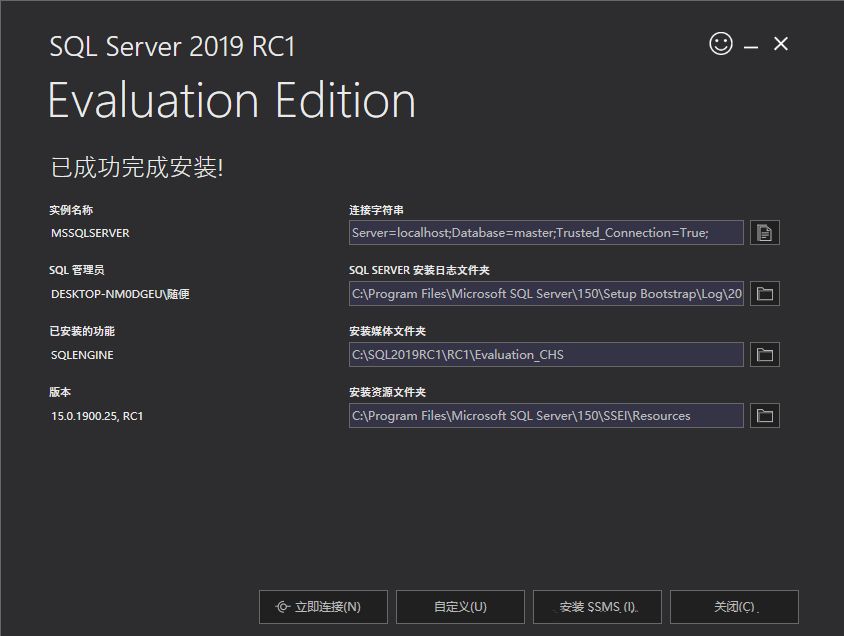Open the installation resources folder via its folder icon
844x636 pixels.
(x=764, y=416)
